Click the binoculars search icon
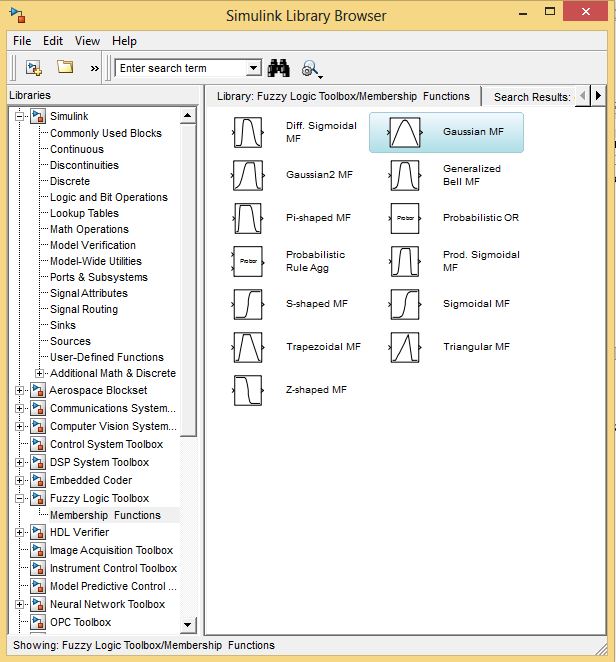616x662 pixels. pyautogui.click(x=279, y=68)
